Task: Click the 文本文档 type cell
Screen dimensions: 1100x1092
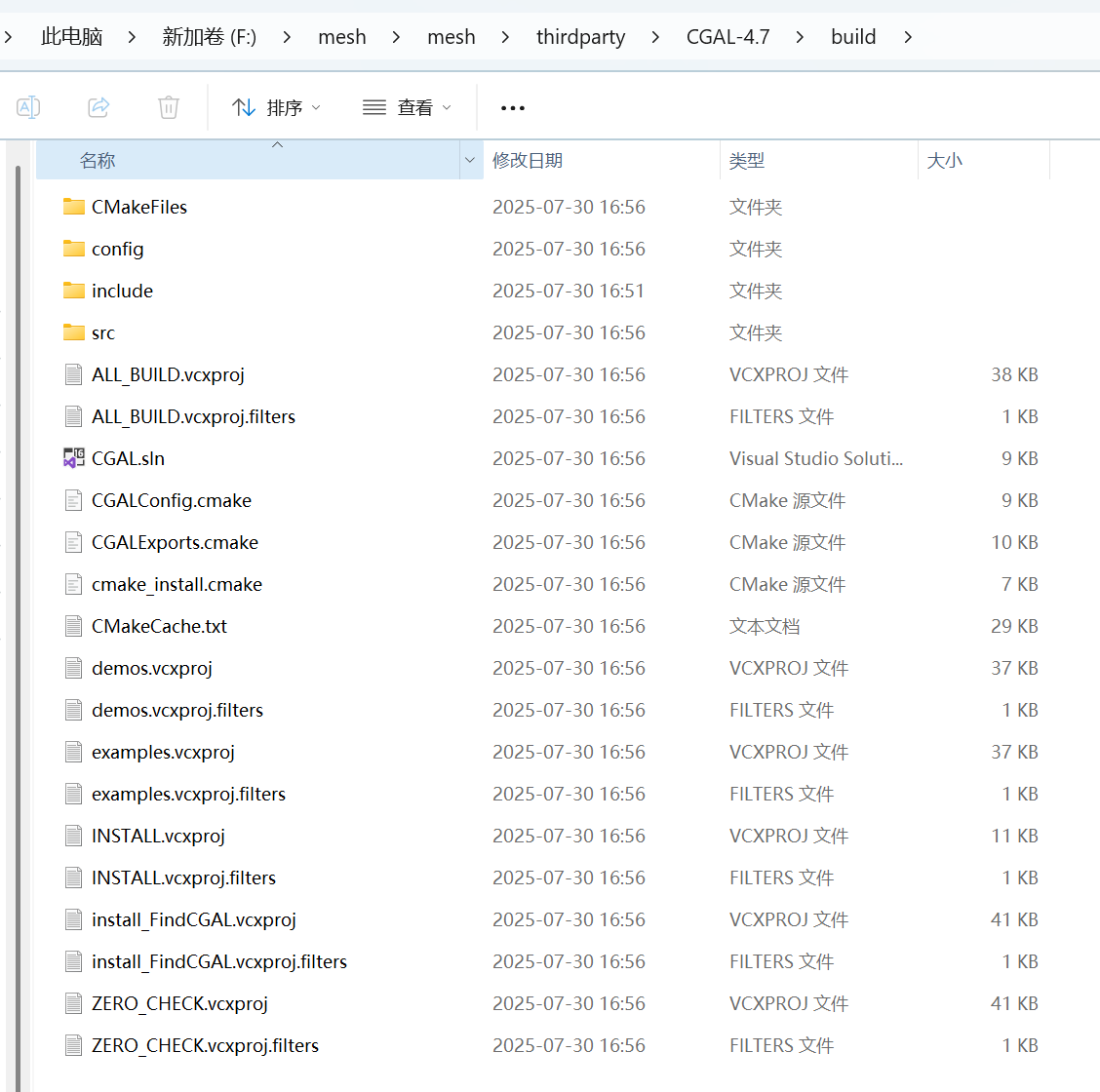Action: coord(764,626)
